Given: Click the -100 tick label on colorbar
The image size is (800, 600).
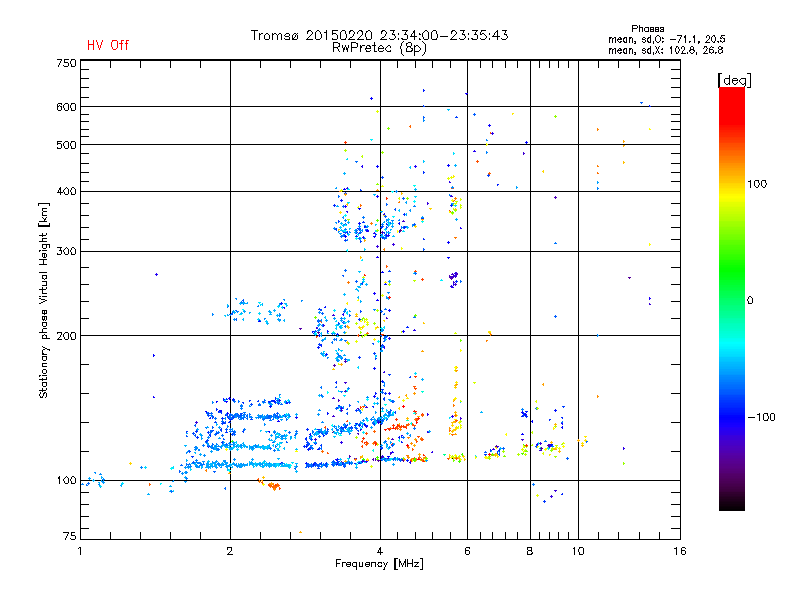Looking at the screenshot, I should 762,417.
